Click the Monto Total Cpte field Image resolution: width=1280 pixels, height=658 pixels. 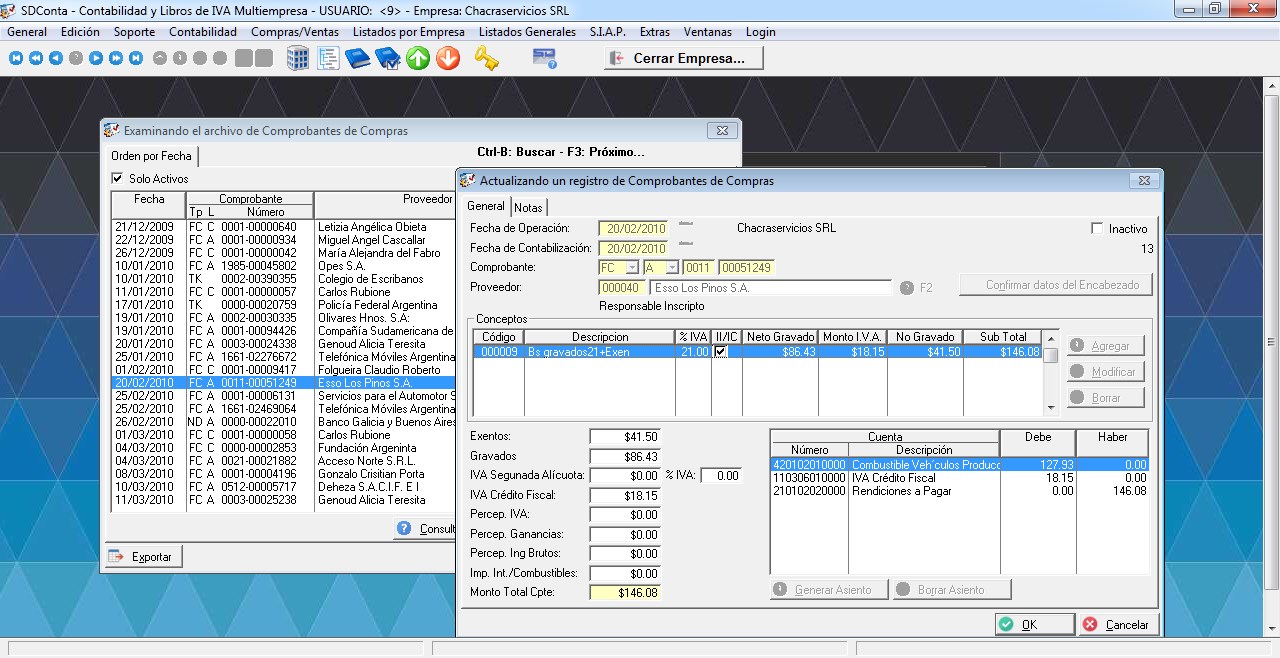(625, 593)
